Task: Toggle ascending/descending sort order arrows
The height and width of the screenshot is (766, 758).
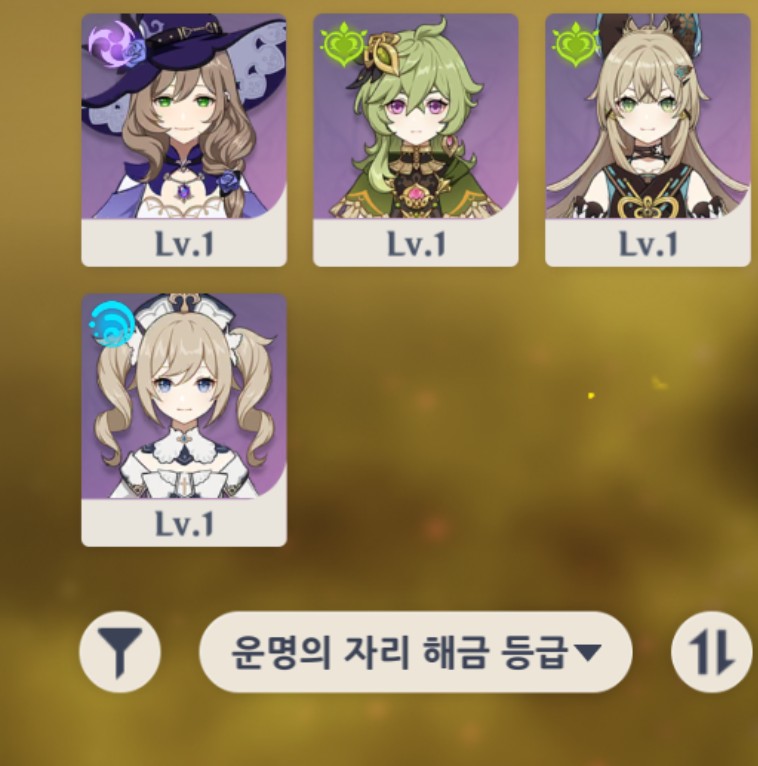Action: 711,652
